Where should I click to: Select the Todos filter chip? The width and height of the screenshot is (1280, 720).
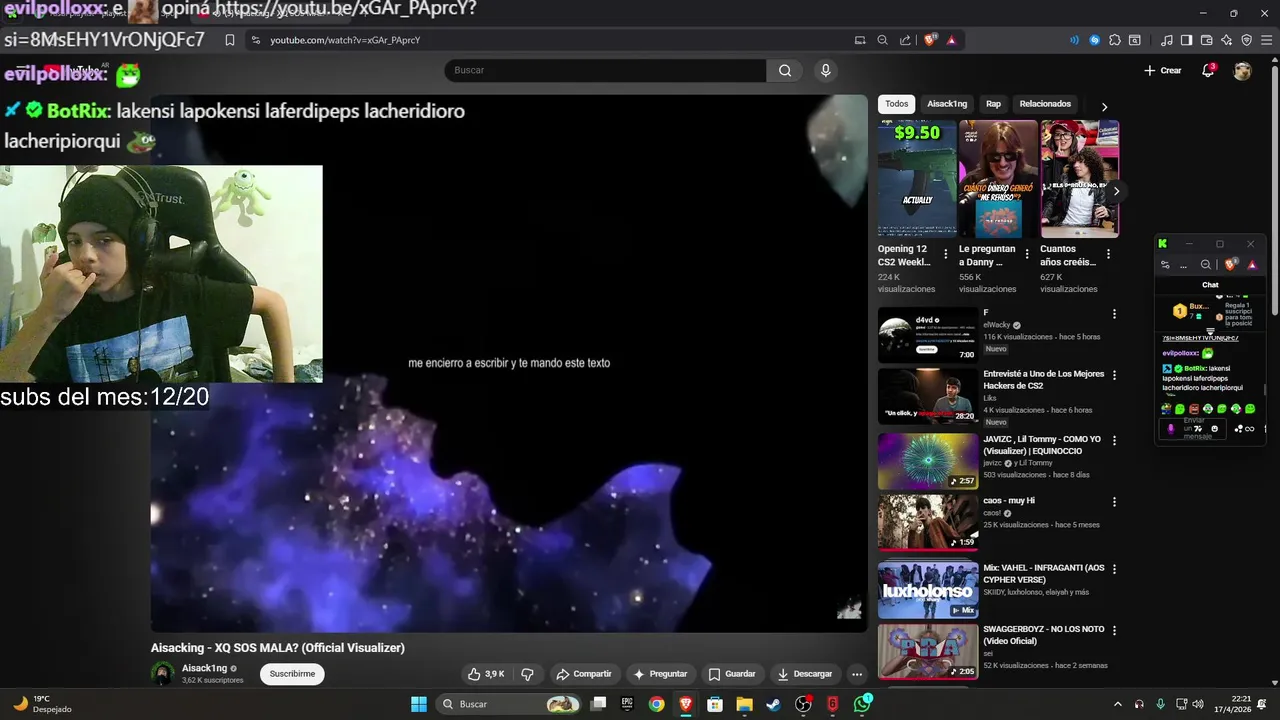point(897,104)
